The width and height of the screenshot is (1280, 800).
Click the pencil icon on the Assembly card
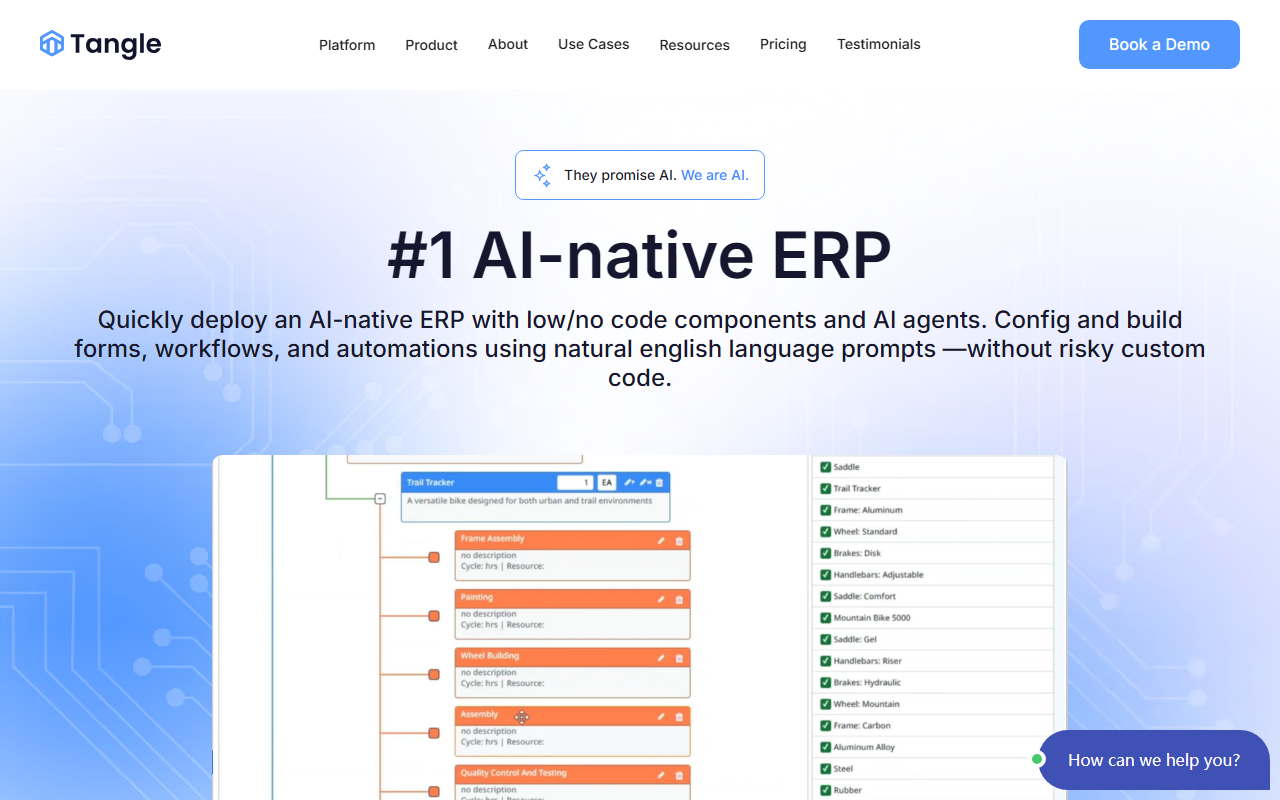pos(661,716)
